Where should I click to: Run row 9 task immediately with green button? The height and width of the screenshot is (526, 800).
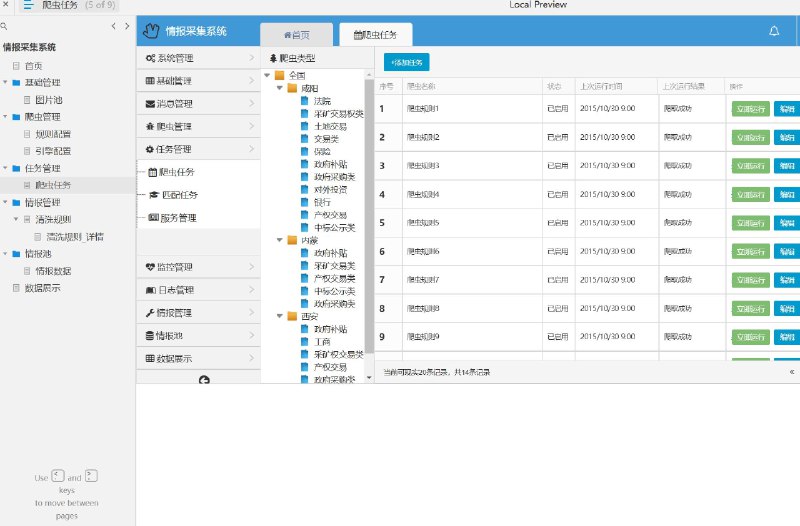tap(751, 337)
